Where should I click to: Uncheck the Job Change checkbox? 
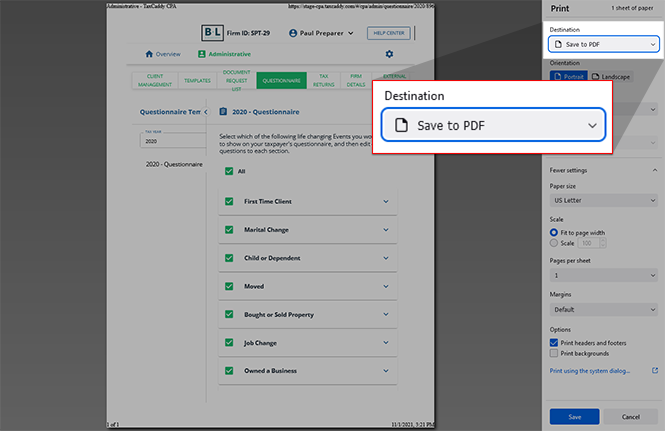tap(229, 342)
